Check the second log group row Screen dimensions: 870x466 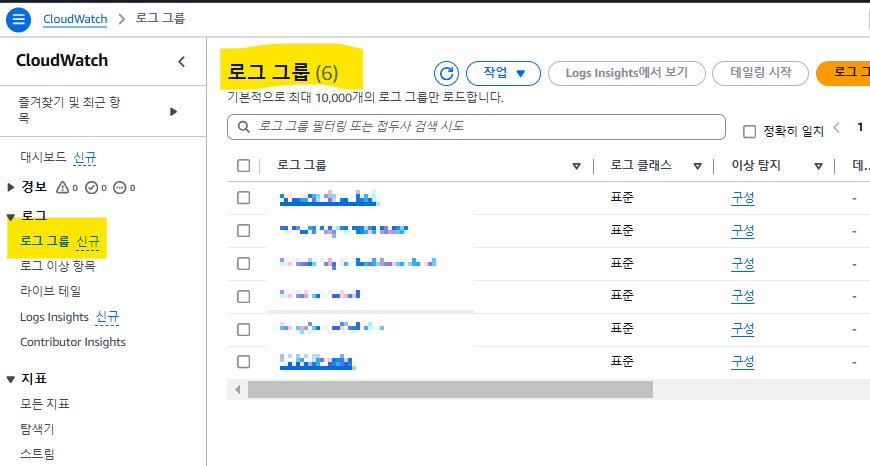[x=244, y=231]
